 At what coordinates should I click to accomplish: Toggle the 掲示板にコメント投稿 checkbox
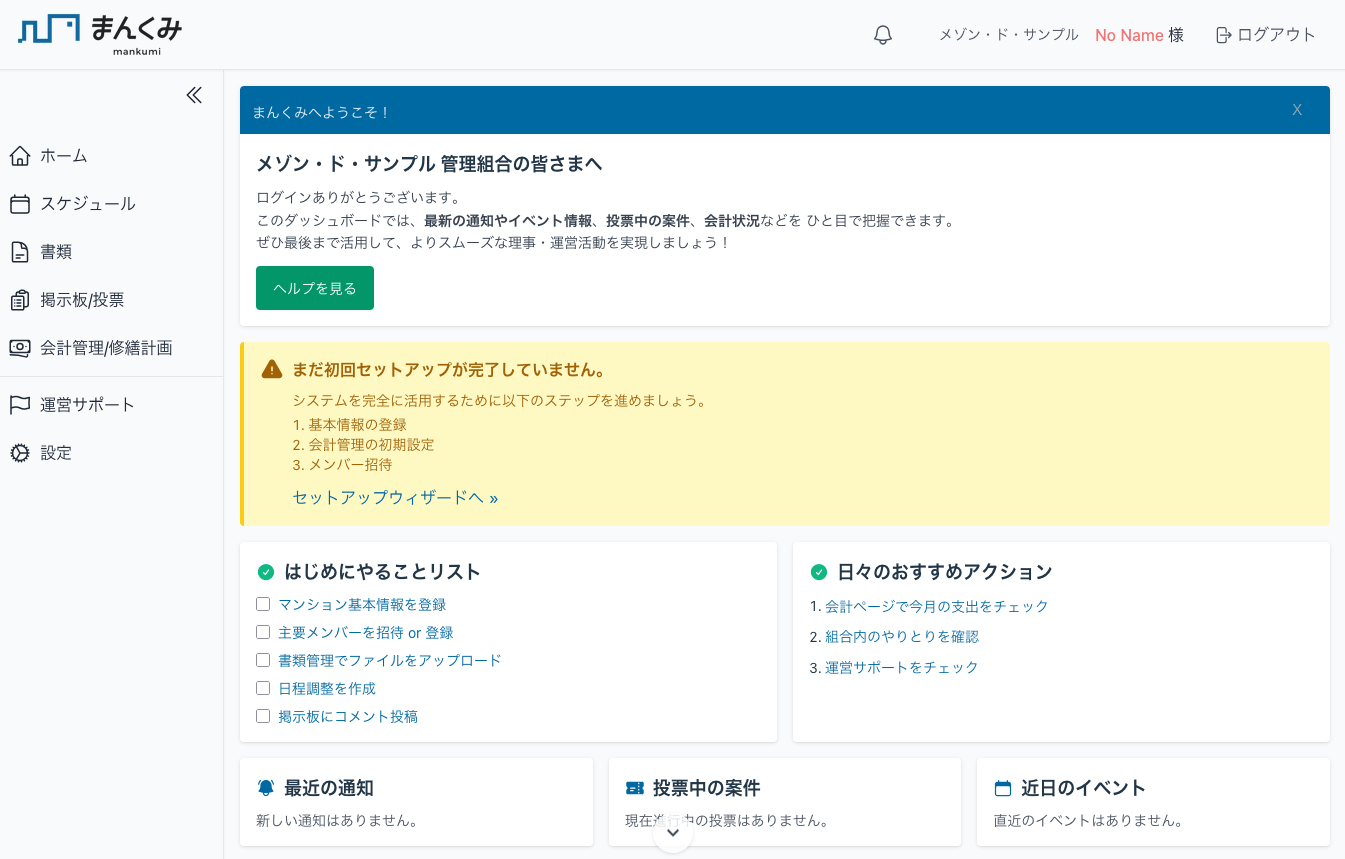[x=263, y=716]
